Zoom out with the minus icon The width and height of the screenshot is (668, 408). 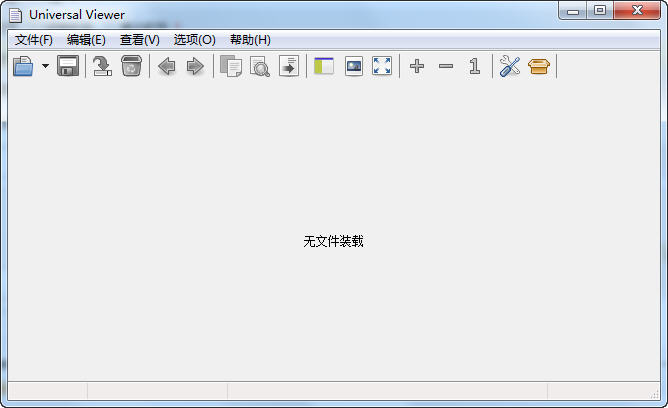[446, 66]
